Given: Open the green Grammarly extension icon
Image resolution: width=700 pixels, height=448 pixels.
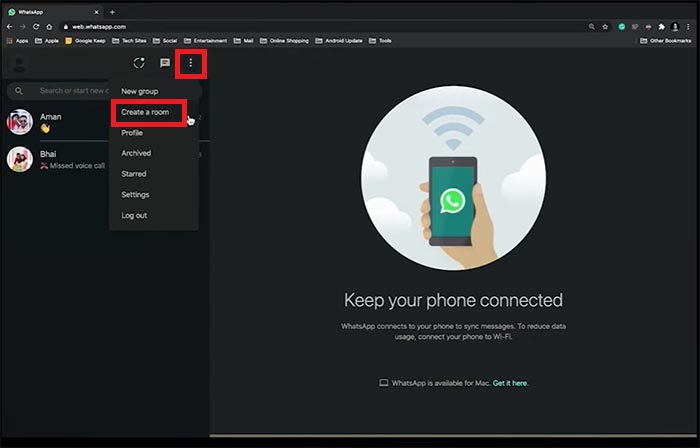Looking at the screenshot, I should tap(621, 27).
